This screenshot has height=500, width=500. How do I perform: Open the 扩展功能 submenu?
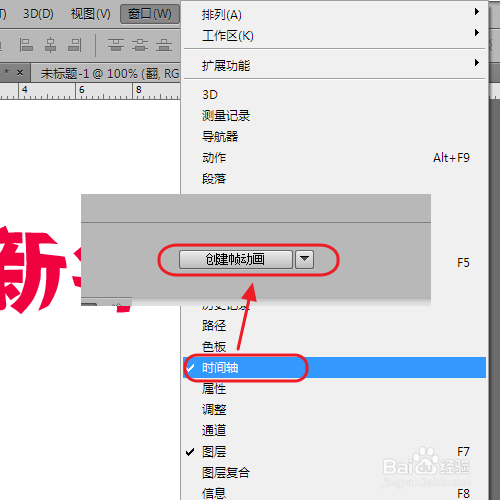334,65
